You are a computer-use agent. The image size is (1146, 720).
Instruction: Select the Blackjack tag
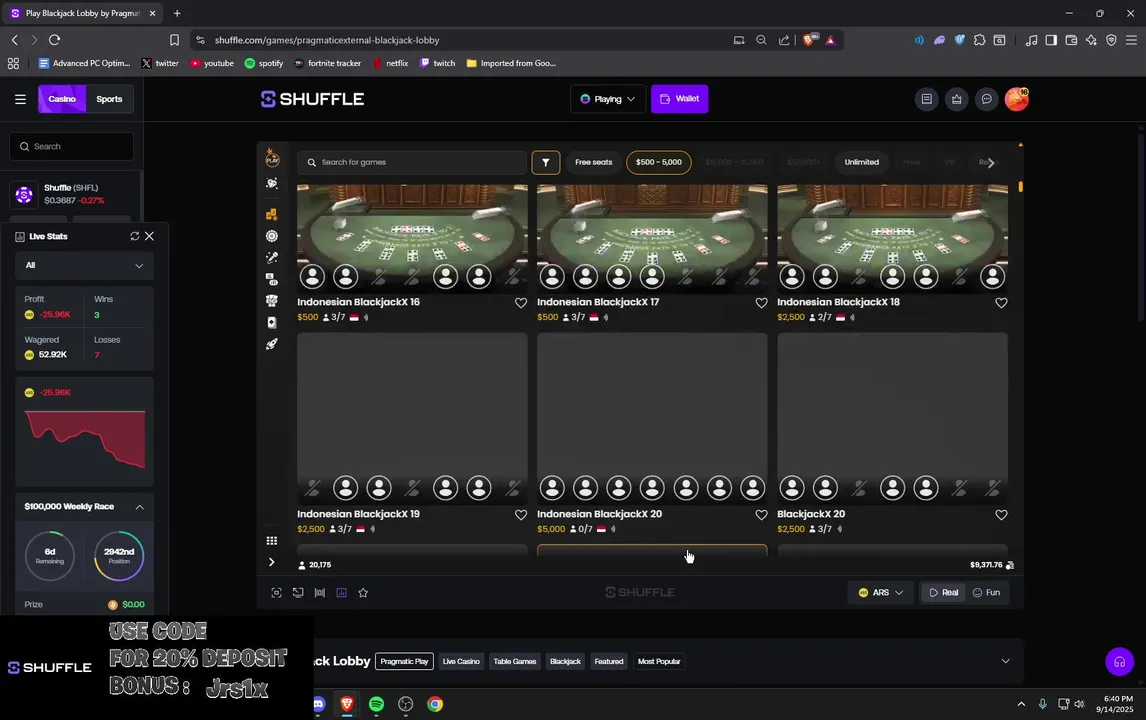click(x=565, y=662)
